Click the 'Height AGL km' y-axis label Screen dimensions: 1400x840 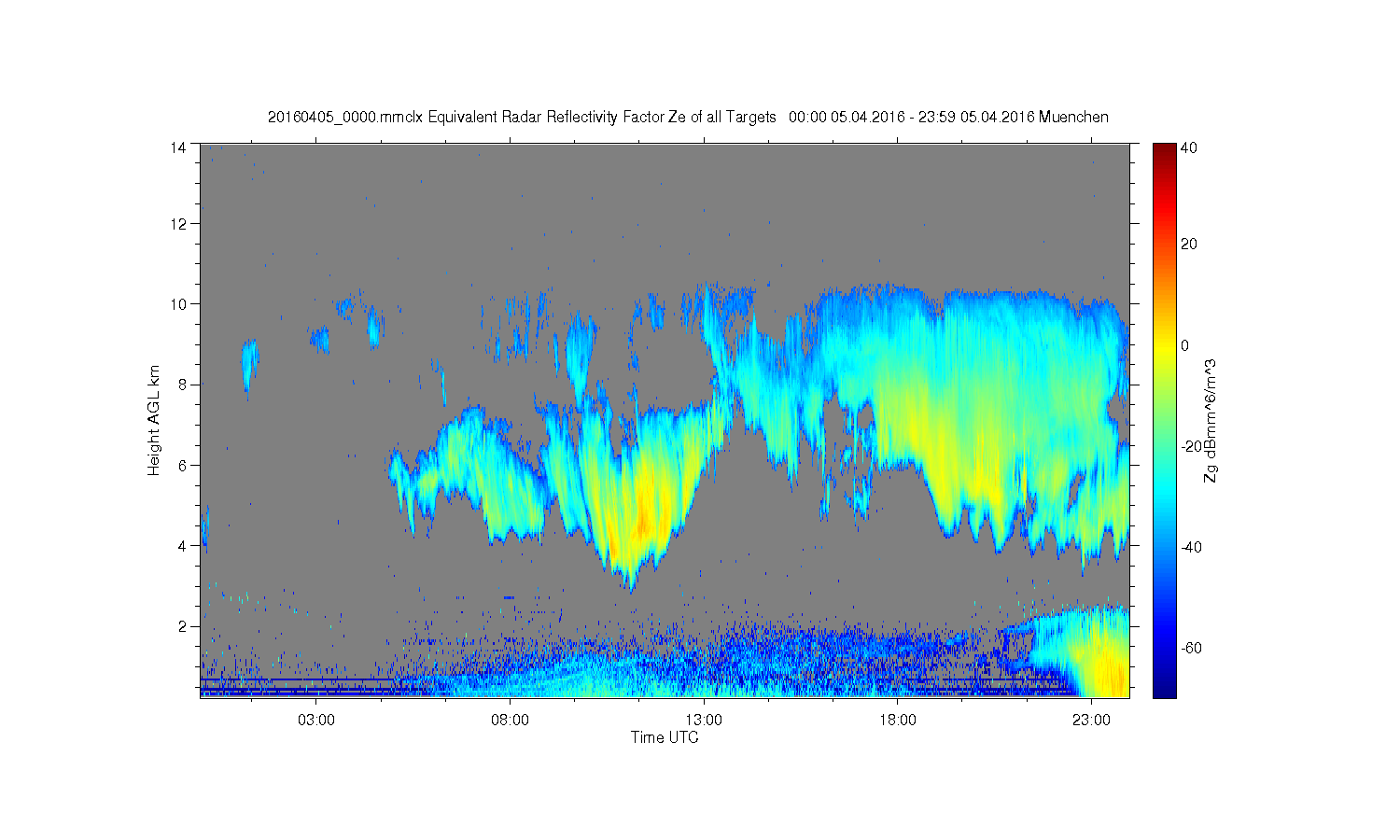tap(154, 420)
